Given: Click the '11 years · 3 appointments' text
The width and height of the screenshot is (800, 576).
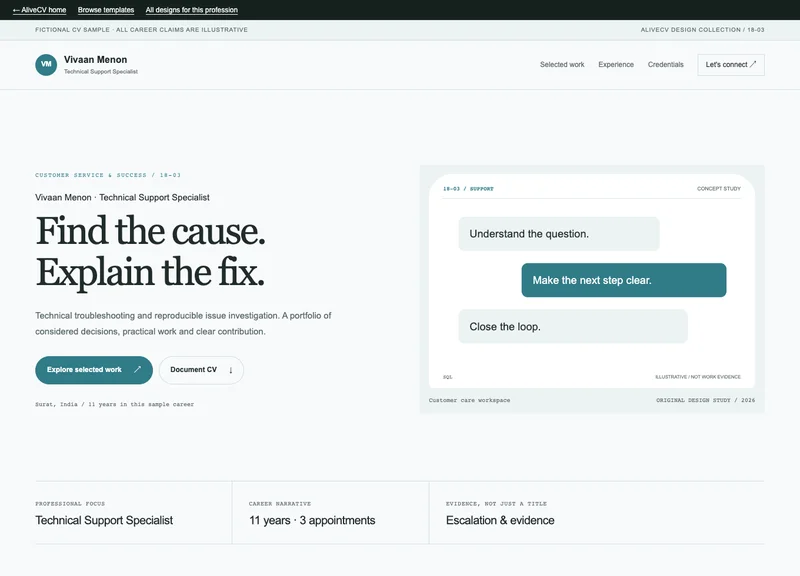Looking at the screenshot, I should (x=312, y=520).
